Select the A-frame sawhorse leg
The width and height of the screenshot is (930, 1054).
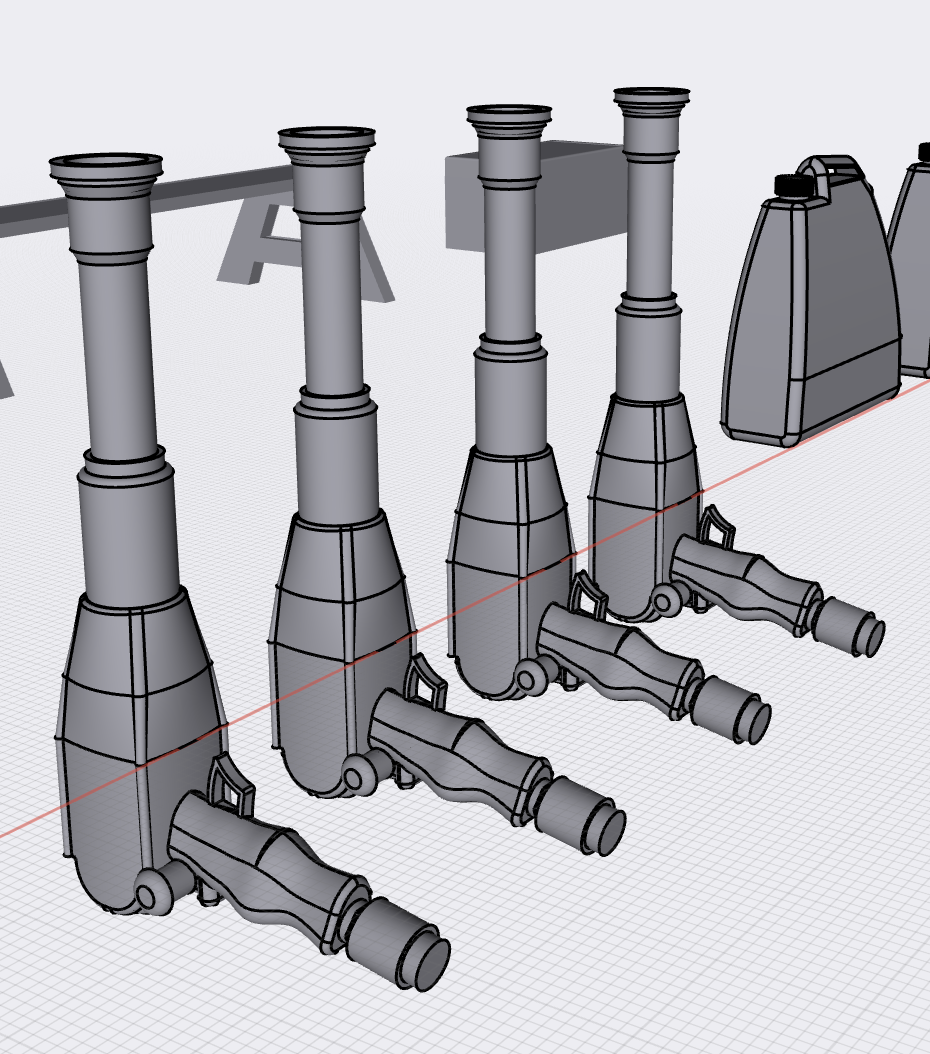[306, 249]
